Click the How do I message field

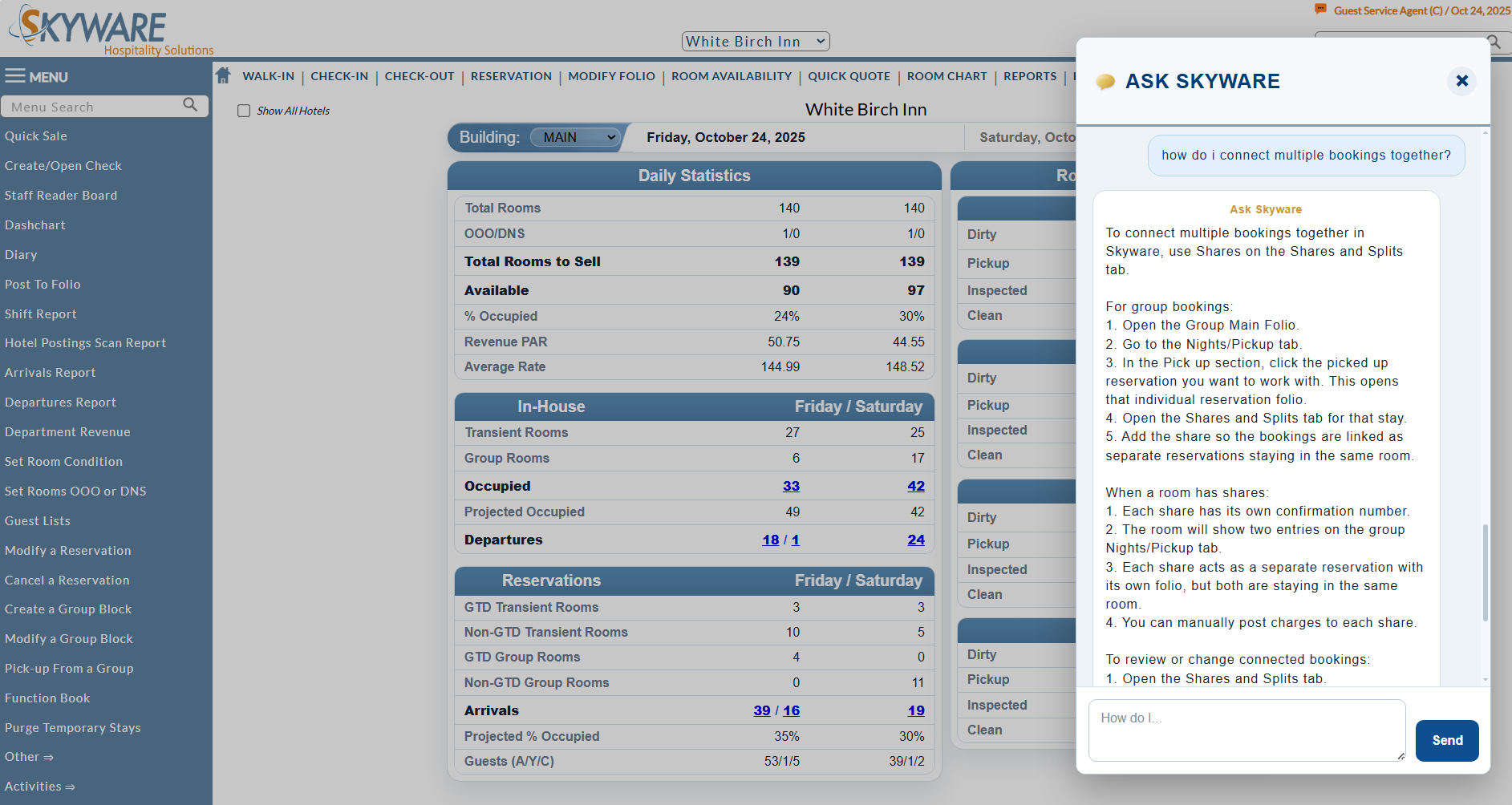tap(1246, 730)
